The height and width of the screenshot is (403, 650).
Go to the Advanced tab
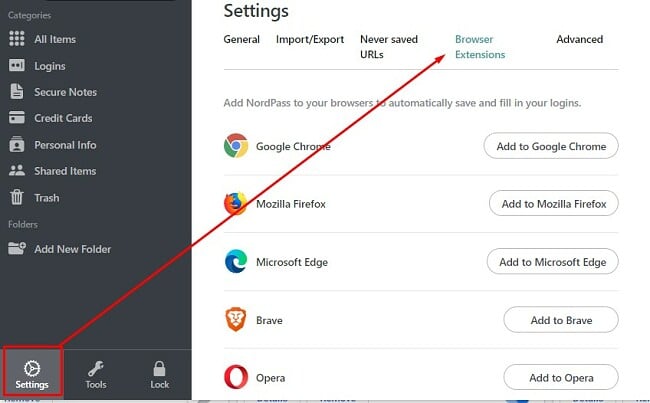pos(580,39)
